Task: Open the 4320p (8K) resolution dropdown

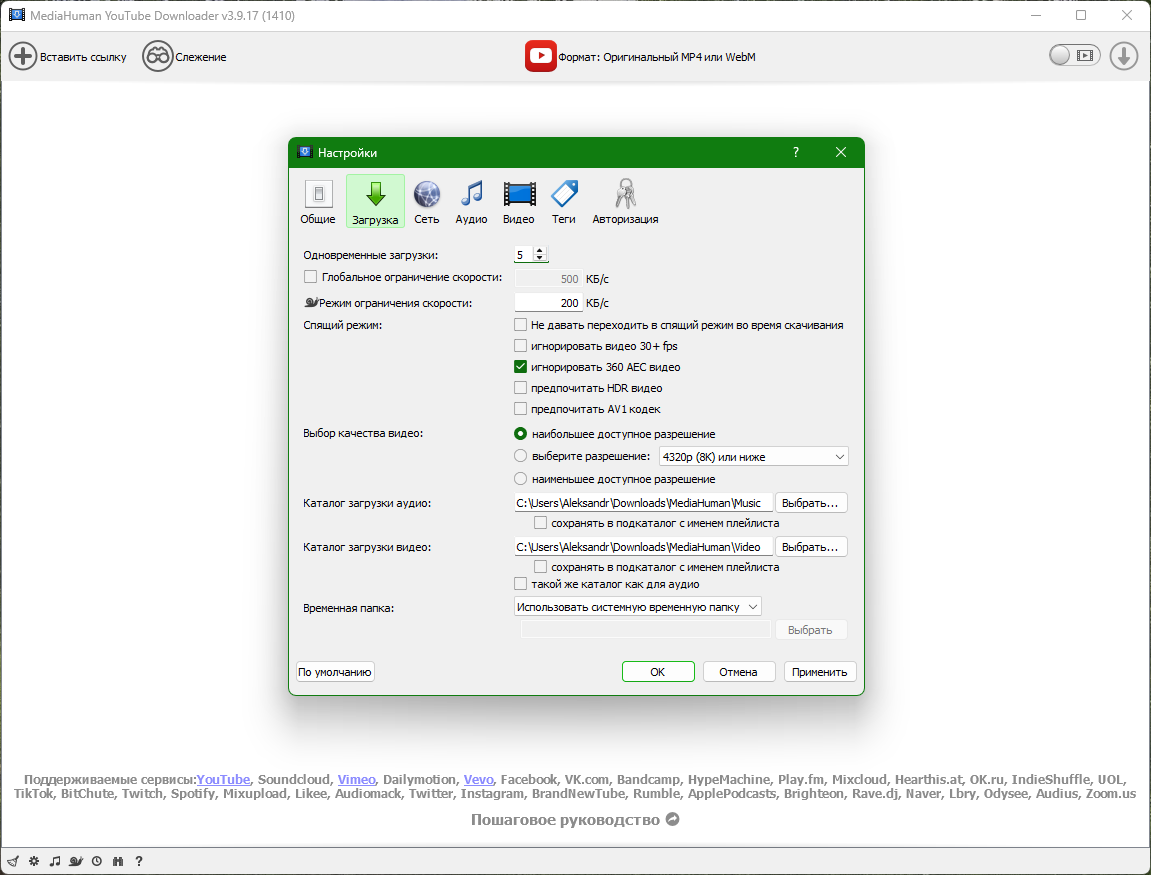Action: (x=753, y=457)
